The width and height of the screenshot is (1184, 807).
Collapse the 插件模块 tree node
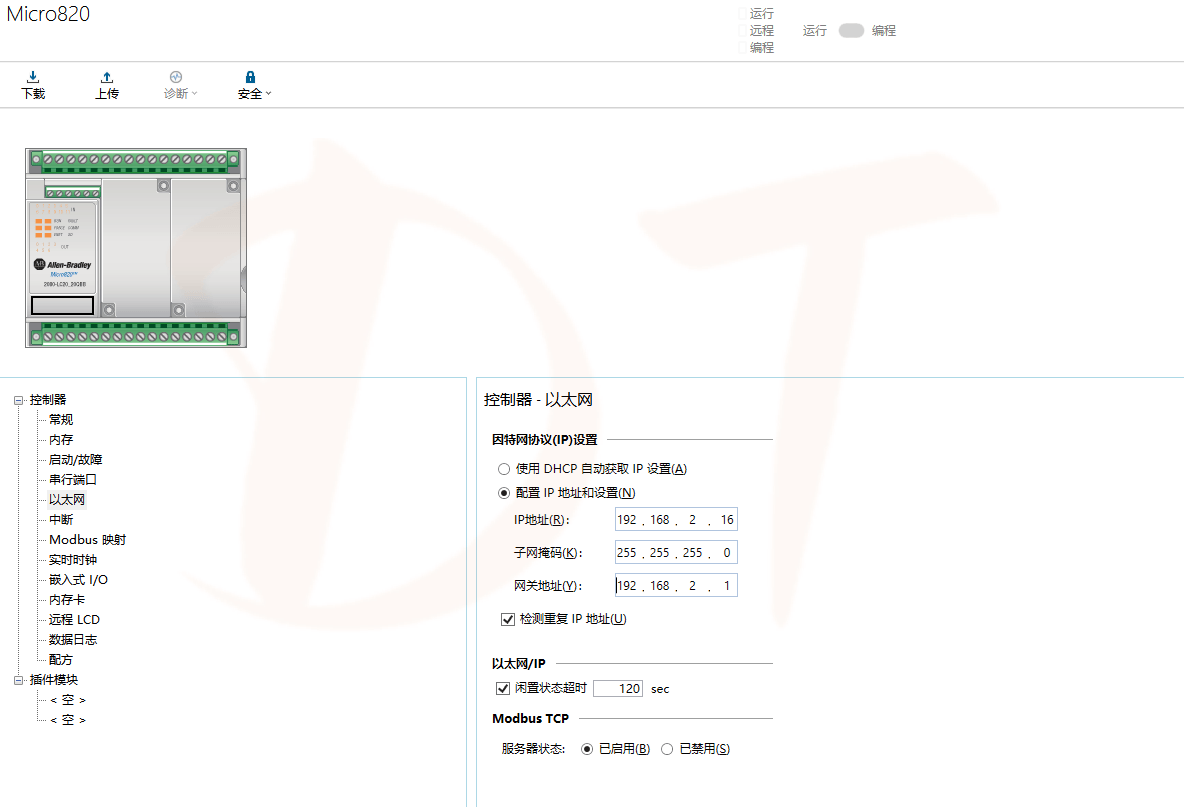(19, 680)
